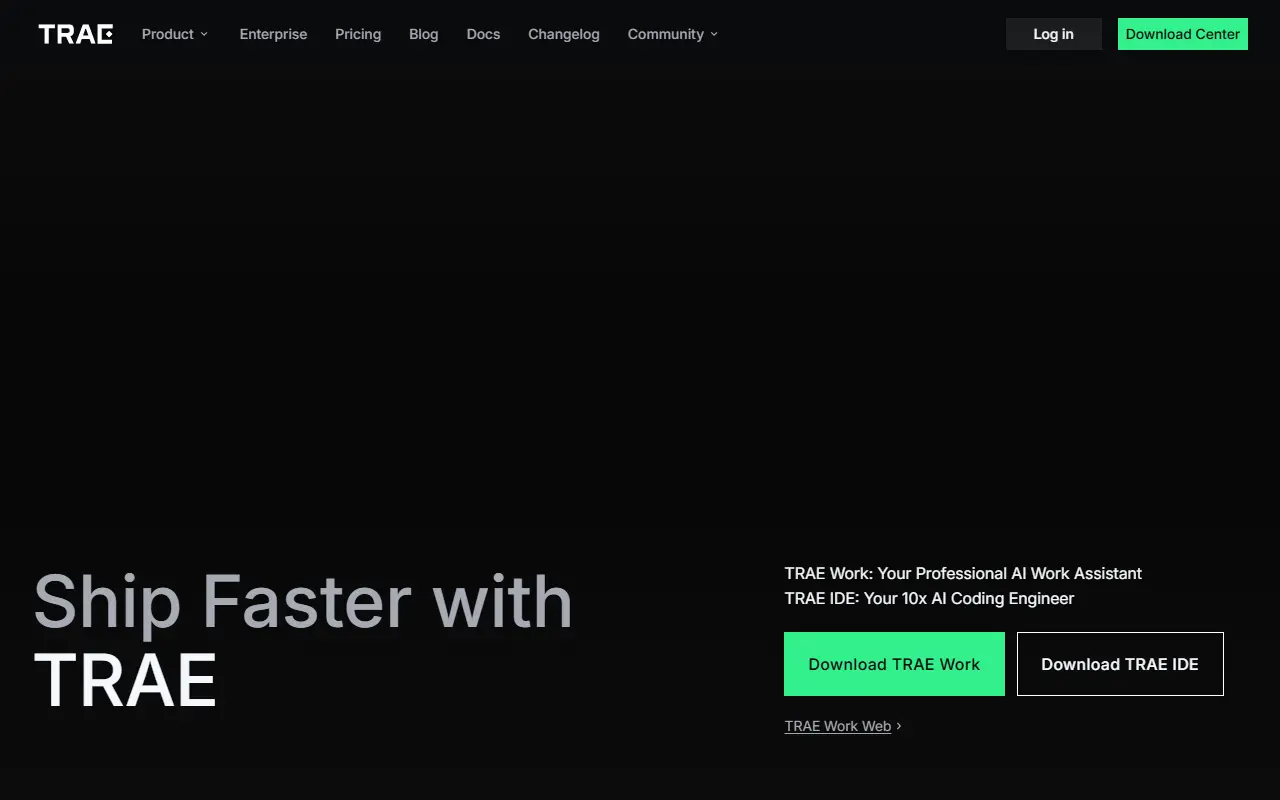This screenshot has height=800, width=1280.
Task: Open the Enterprise page
Action: 273,34
